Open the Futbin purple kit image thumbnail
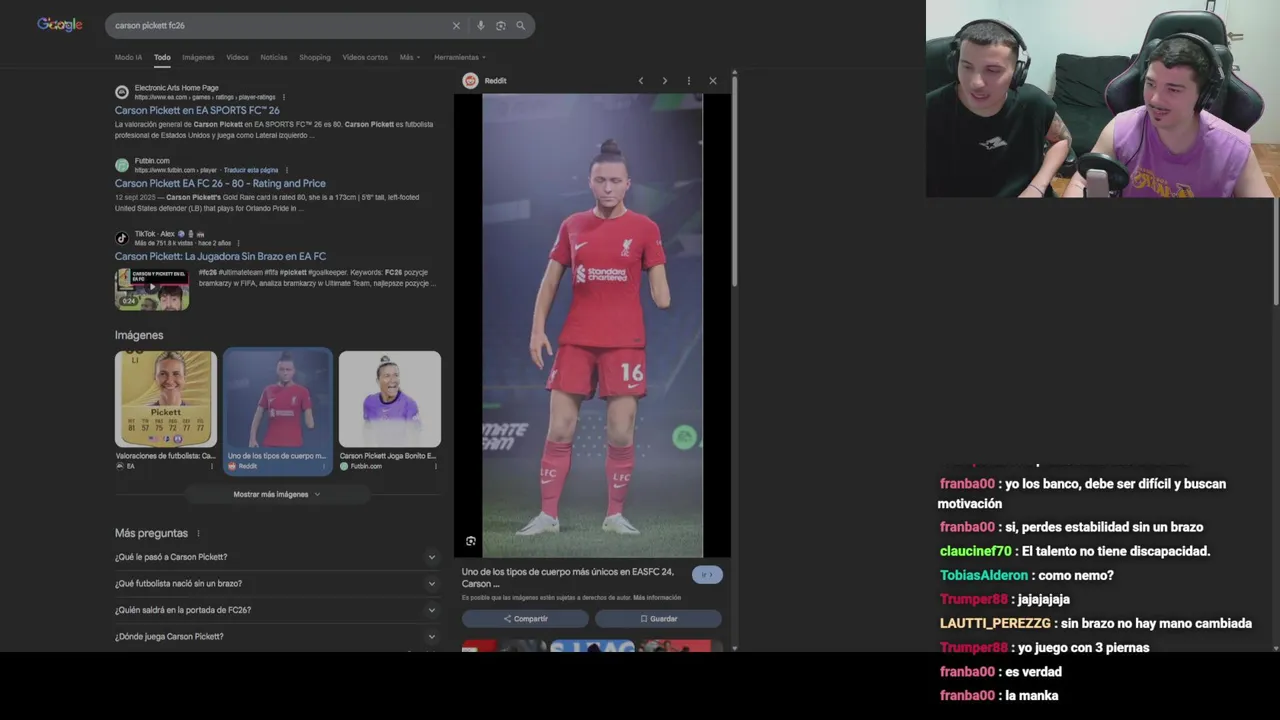 (390, 399)
